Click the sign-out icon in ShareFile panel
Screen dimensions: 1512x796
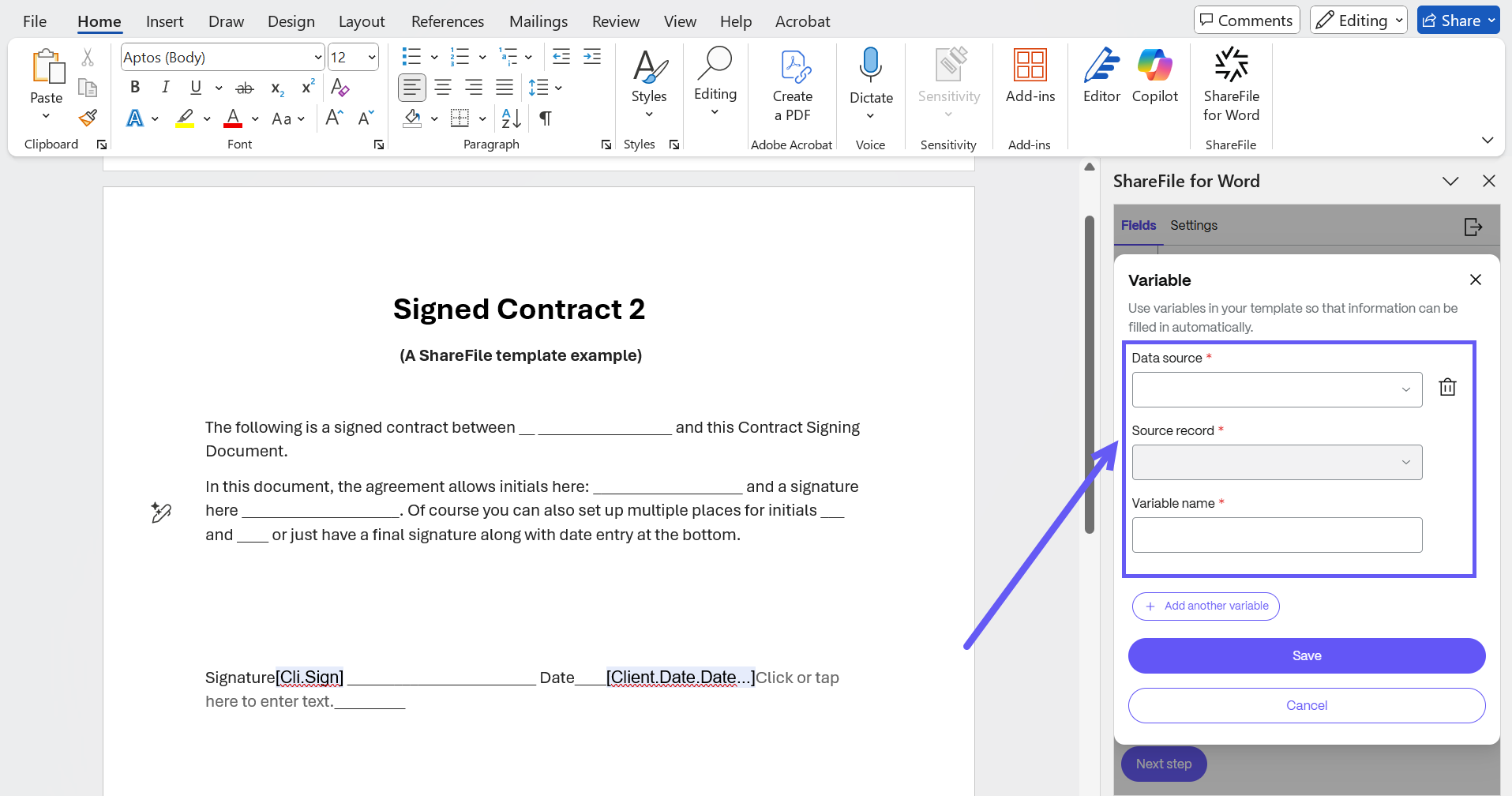coord(1473,227)
